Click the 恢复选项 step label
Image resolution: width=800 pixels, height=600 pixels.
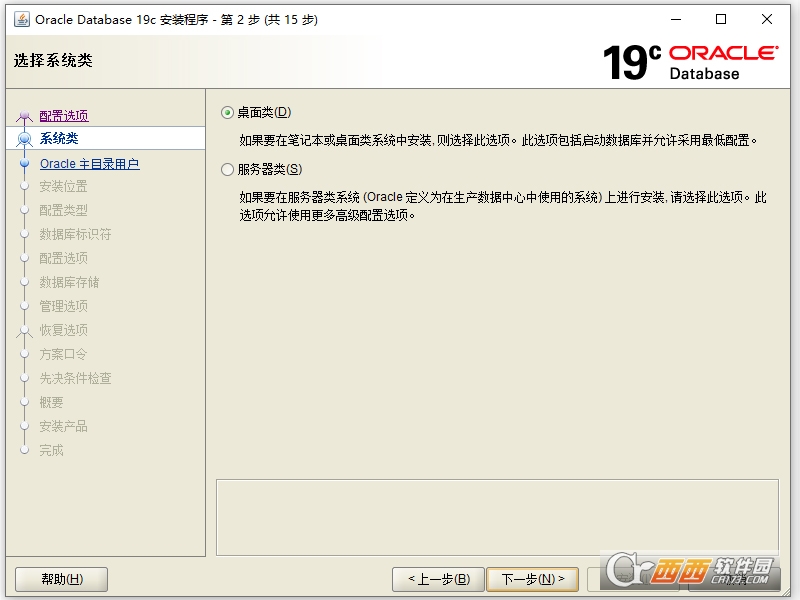pyautogui.click(x=63, y=330)
